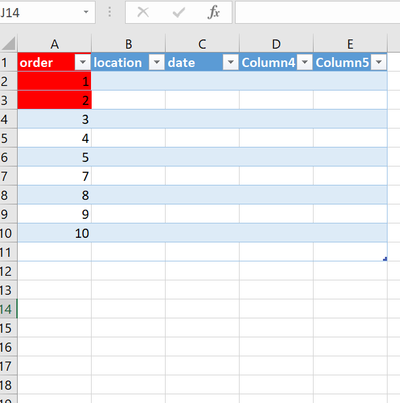Image resolution: width=400 pixels, height=403 pixels.
Task: Select row 18 header
Action: [x=8, y=385]
